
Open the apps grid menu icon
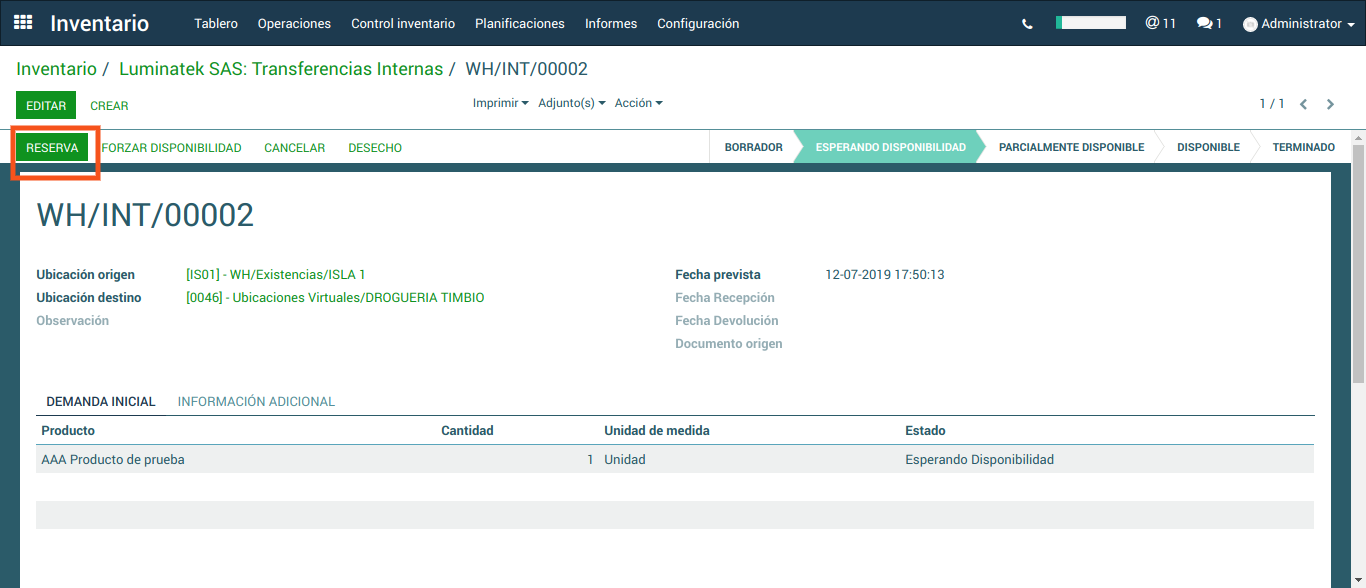(23, 23)
